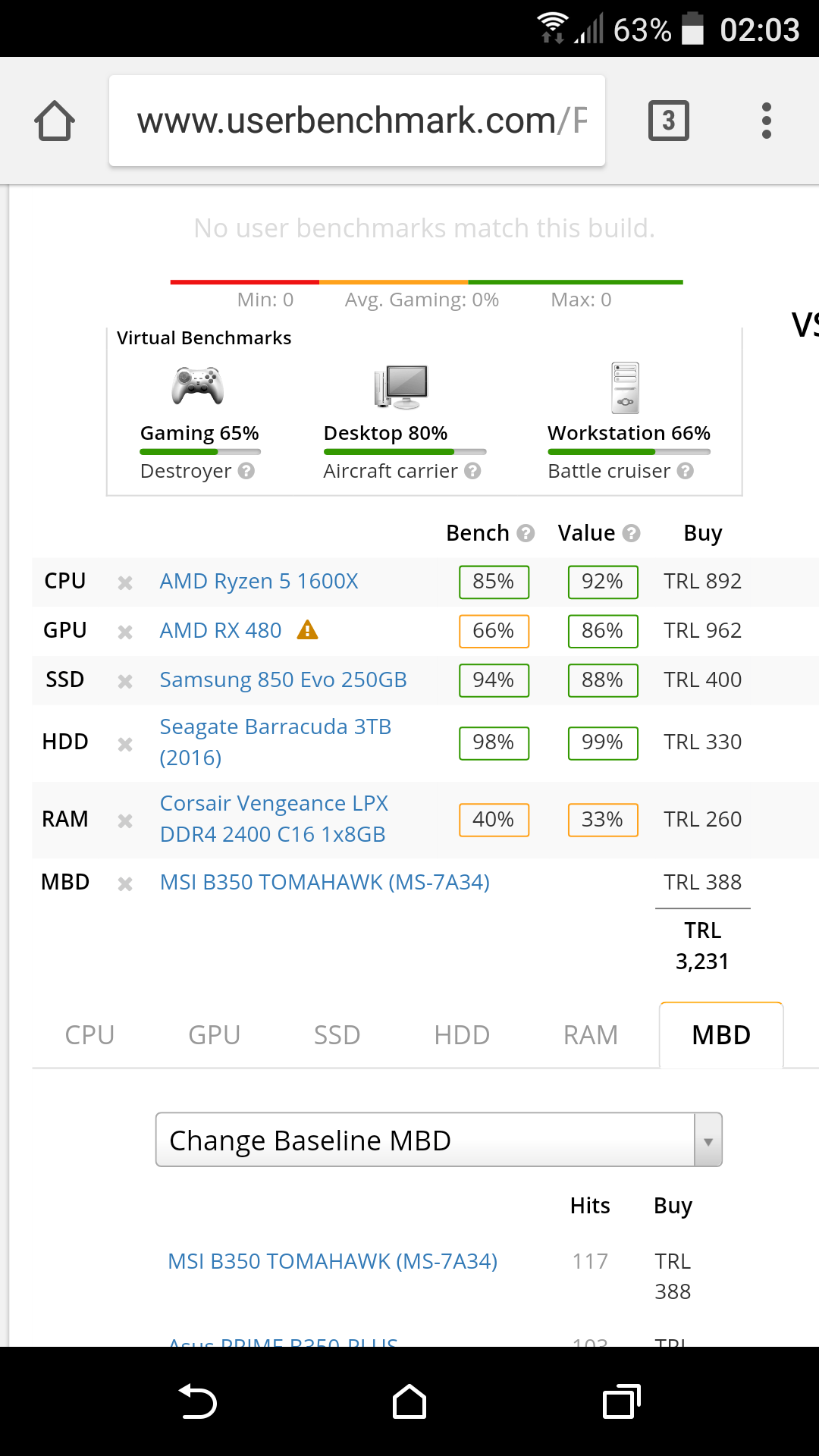The height and width of the screenshot is (1456, 819).
Task: Click the Workstation tower icon
Action: 626,387
